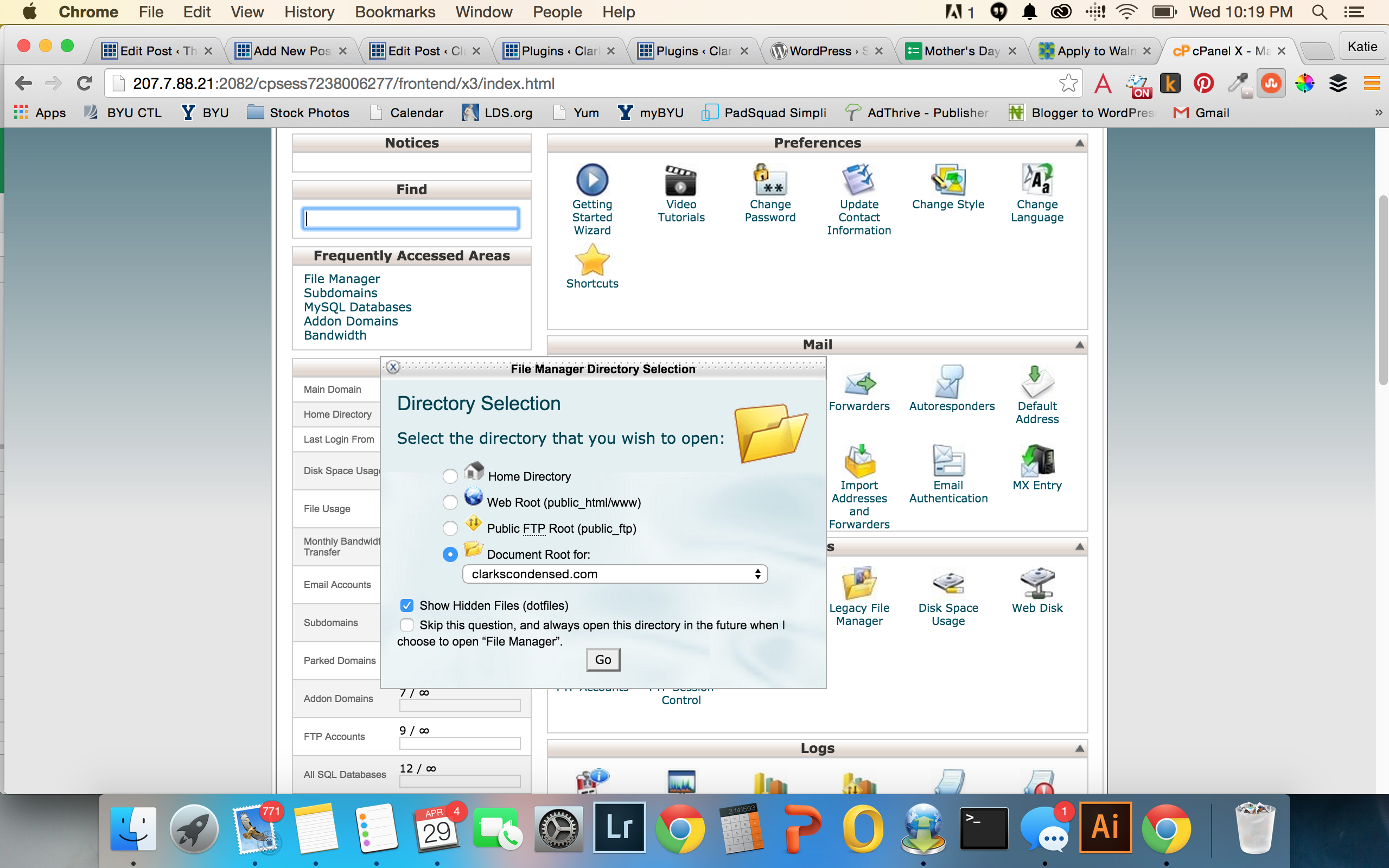The height and width of the screenshot is (868, 1389).
Task: Select the Document Root for radio button
Action: point(450,554)
